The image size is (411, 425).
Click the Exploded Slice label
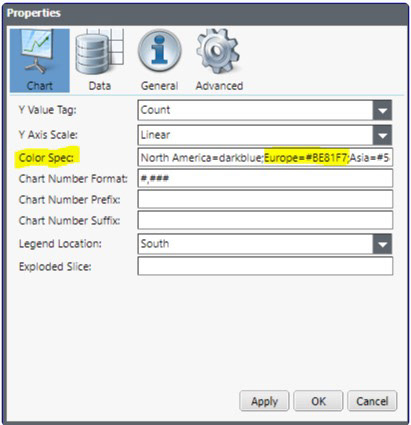point(55,266)
